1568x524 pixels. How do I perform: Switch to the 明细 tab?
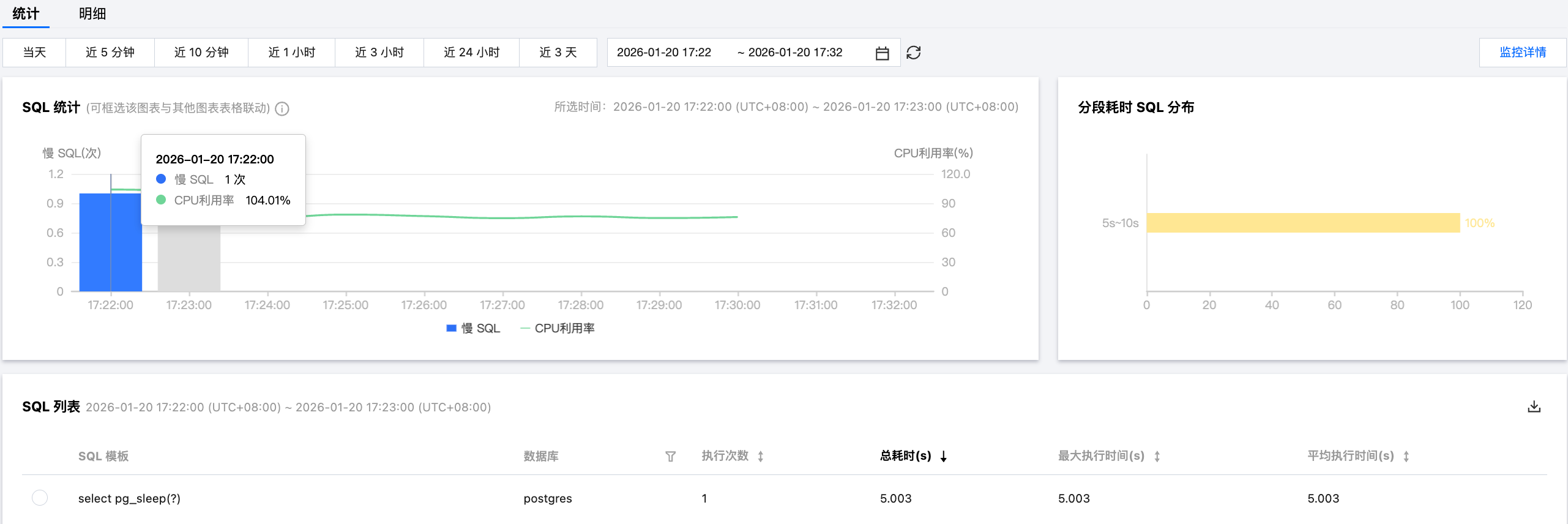click(92, 14)
